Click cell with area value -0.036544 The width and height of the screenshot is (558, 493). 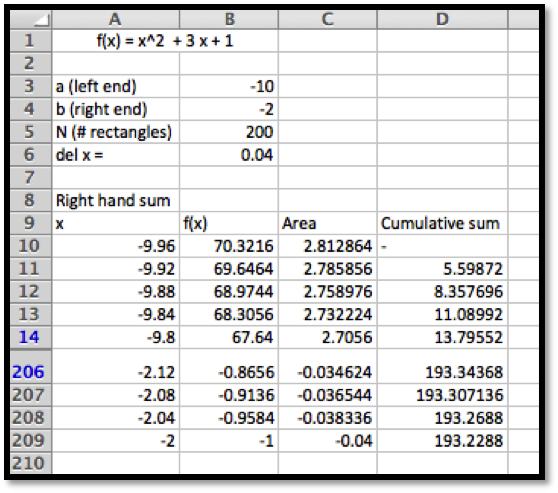328,395
